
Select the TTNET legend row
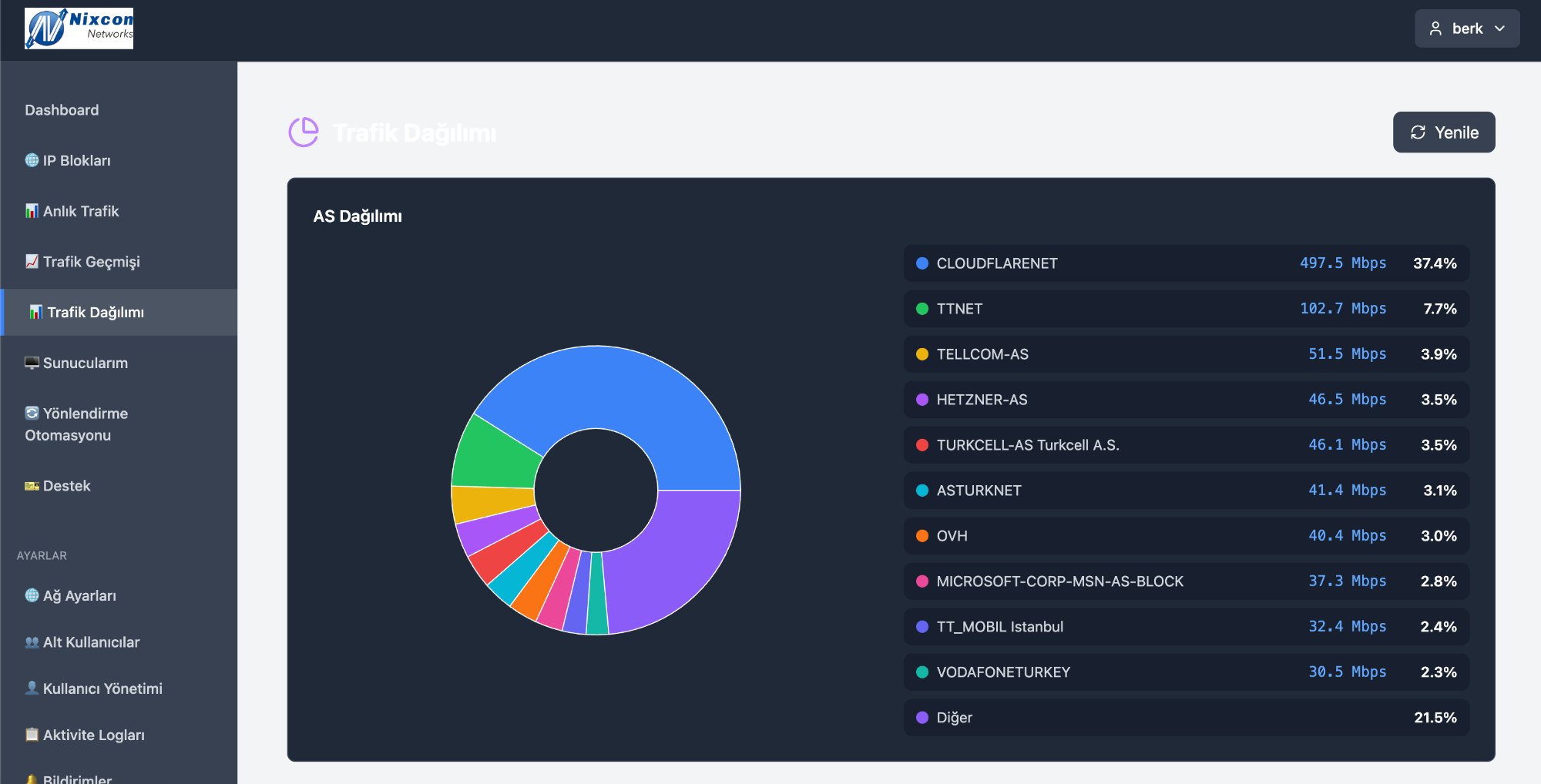1186,309
